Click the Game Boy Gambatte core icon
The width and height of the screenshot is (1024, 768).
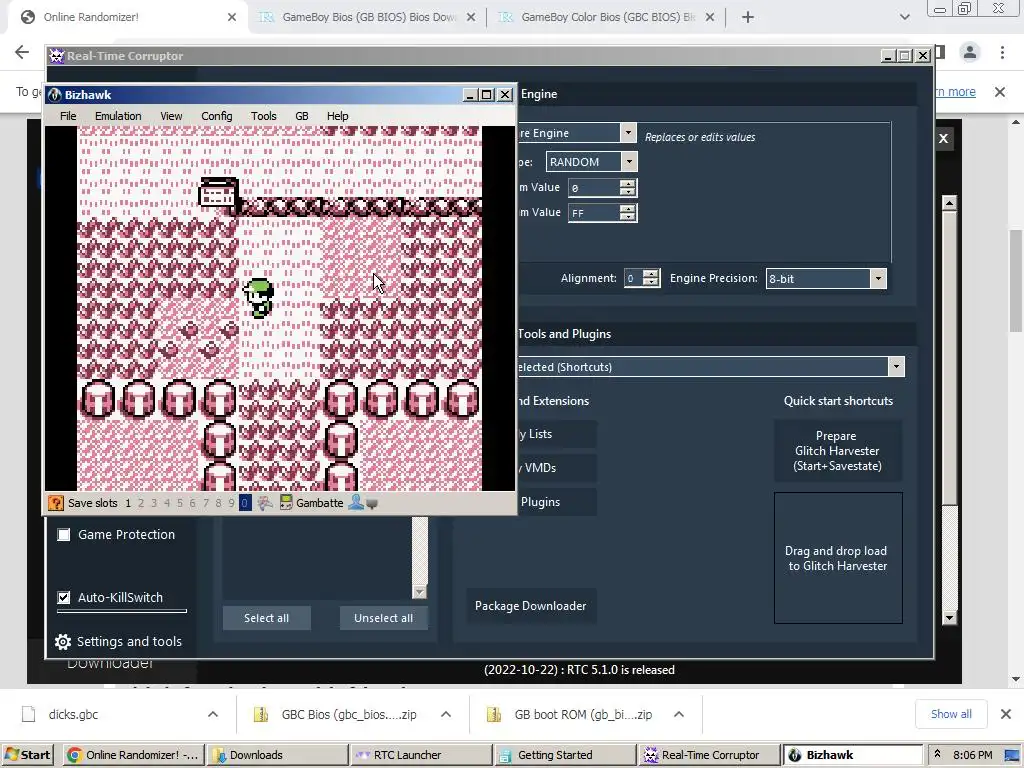pos(285,502)
